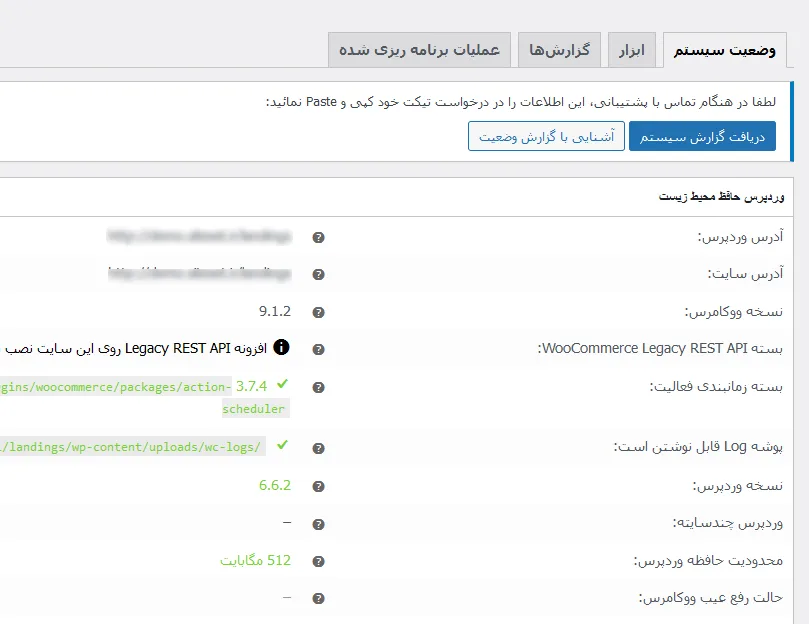Click help icon for Legacy REST API row

(x=318, y=349)
